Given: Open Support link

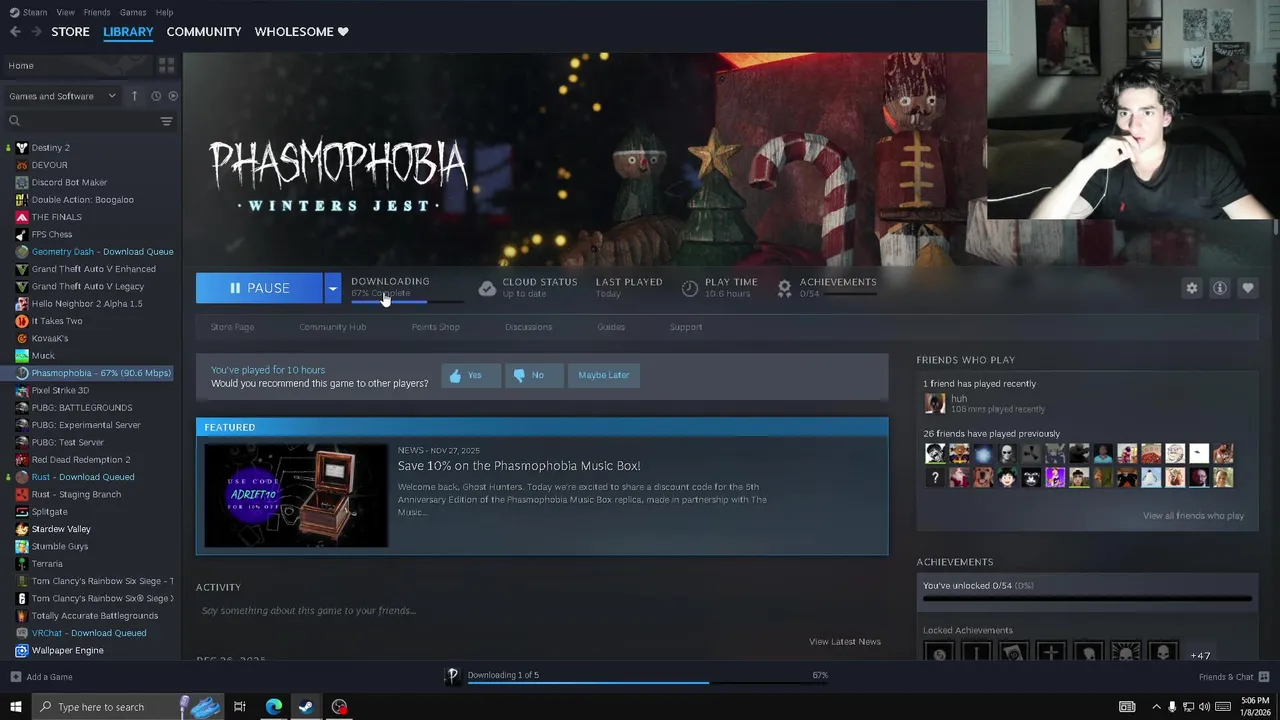Looking at the screenshot, I should tap(686, 327).
